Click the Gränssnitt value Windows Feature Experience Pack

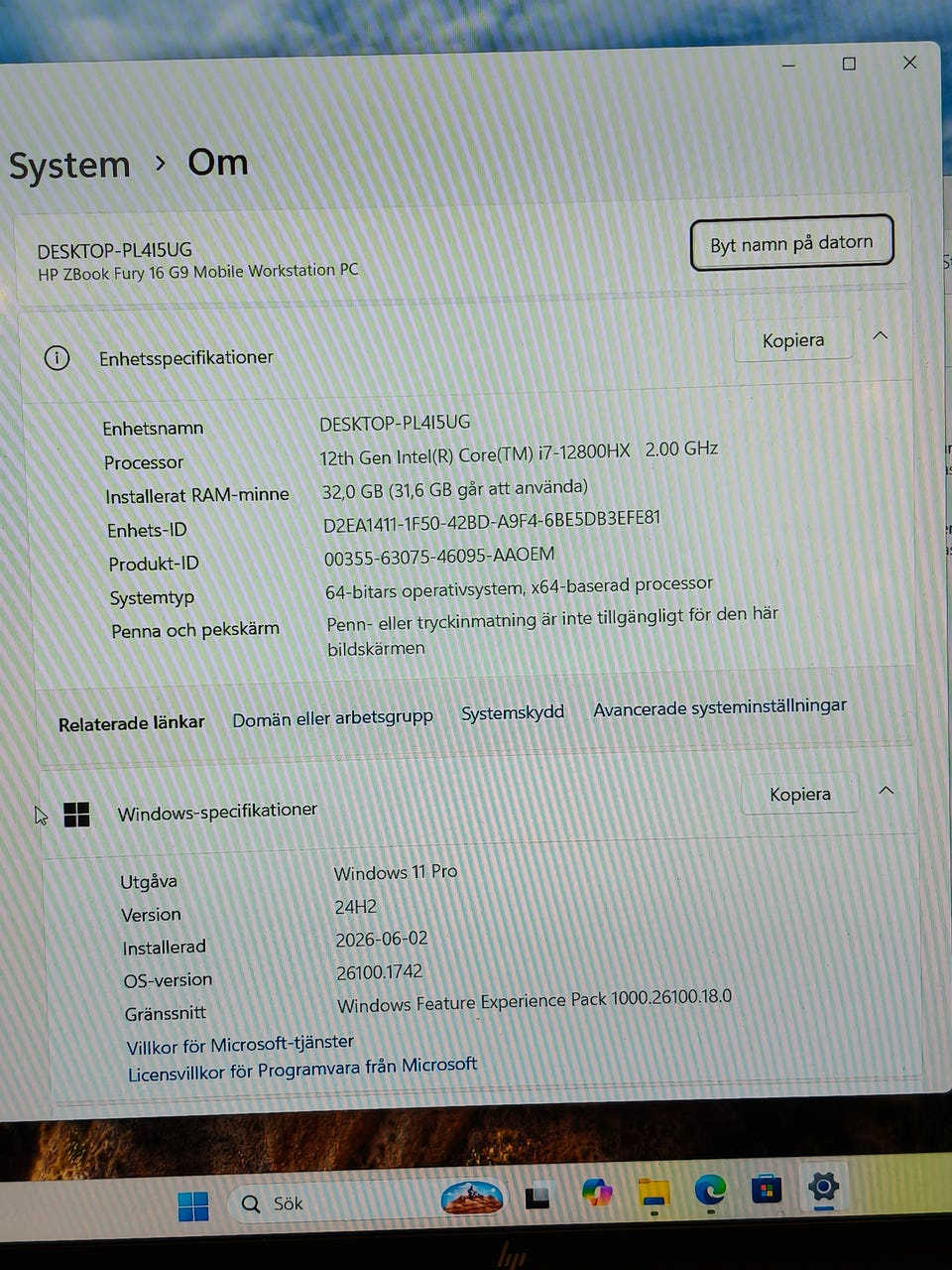(535, 1000)
